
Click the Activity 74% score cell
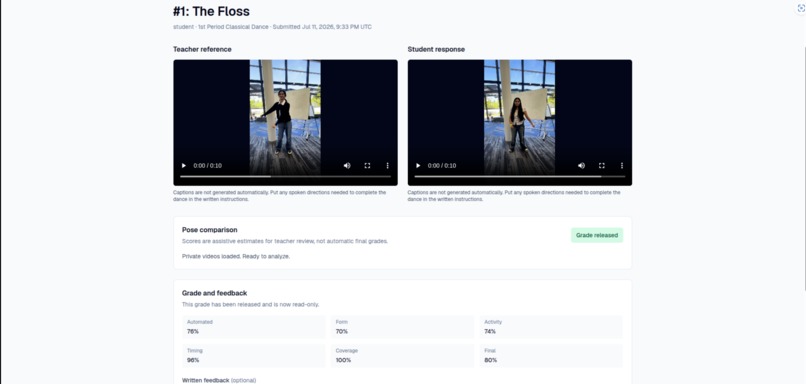(x=551, y=327)
